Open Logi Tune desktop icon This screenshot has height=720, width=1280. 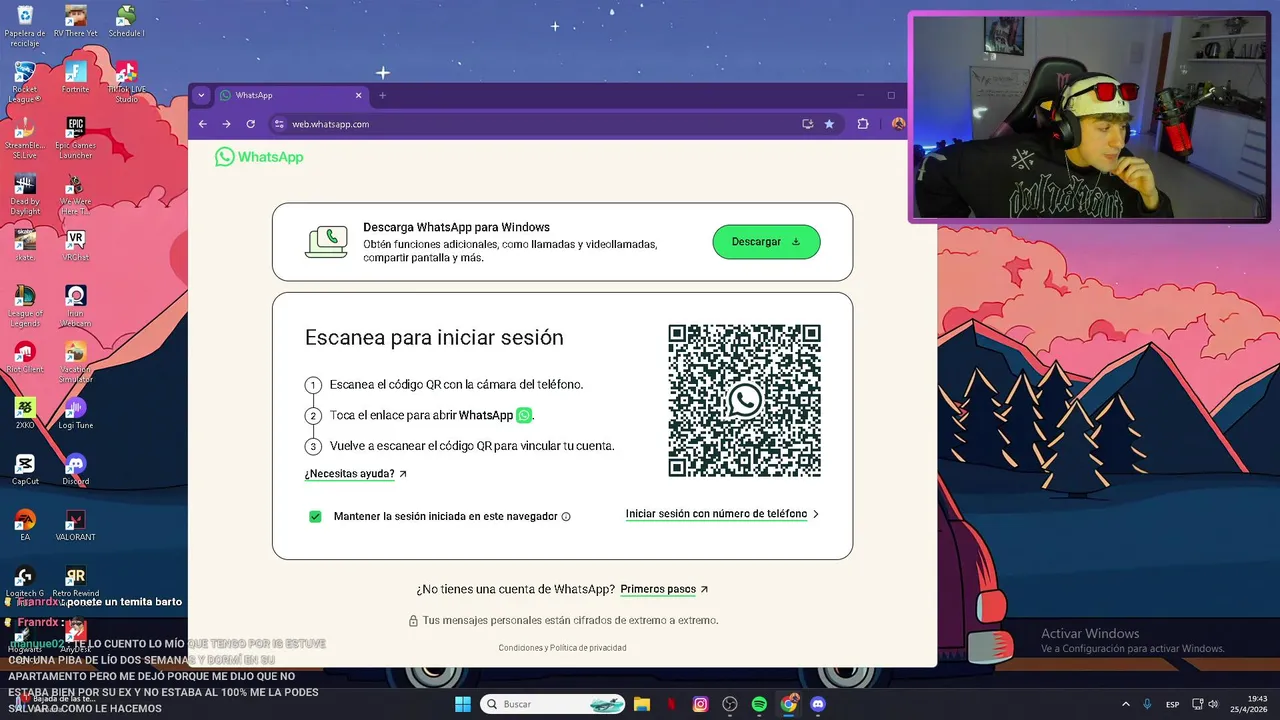(x=75, y=413)
